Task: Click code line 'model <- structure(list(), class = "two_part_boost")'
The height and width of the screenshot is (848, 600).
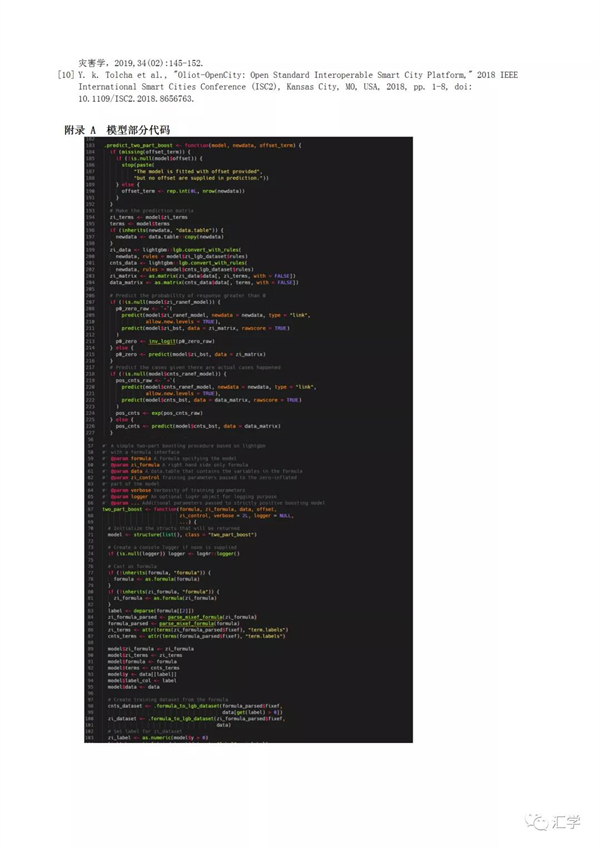Action: [x=182, y=535]
